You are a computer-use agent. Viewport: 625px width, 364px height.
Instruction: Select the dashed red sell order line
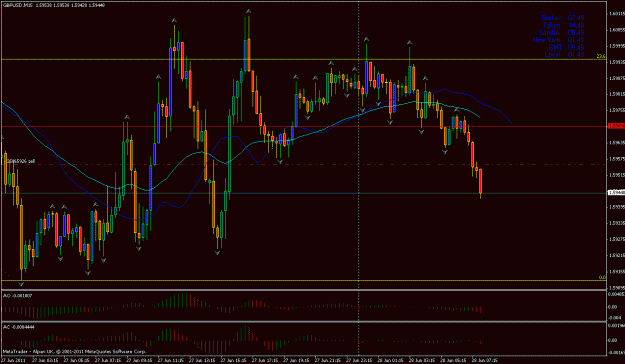(x=303, y=164)
